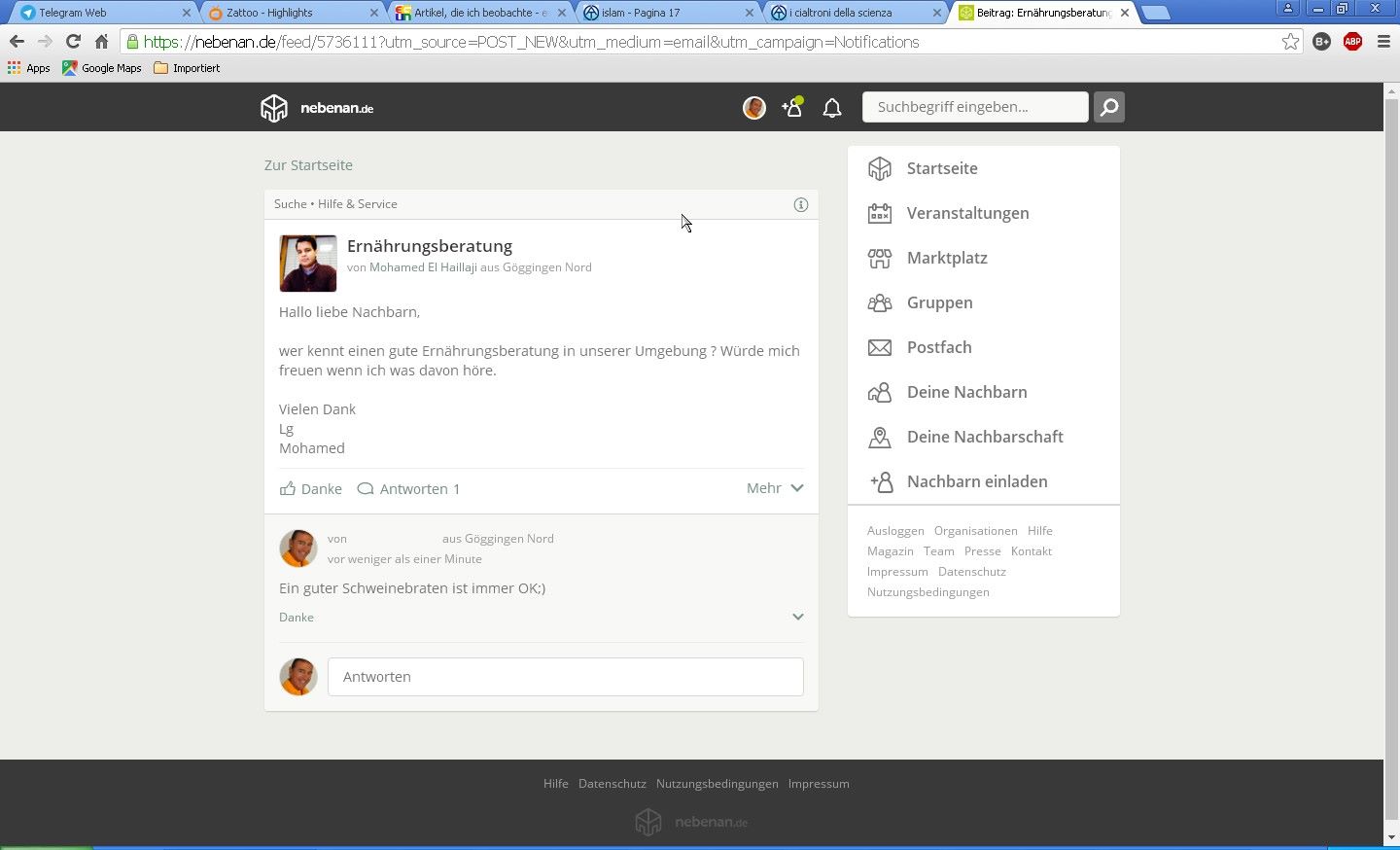Click the Deine Nachbarn icon
The width and height of the screenshot is (1400, 850).
(880, 392)
